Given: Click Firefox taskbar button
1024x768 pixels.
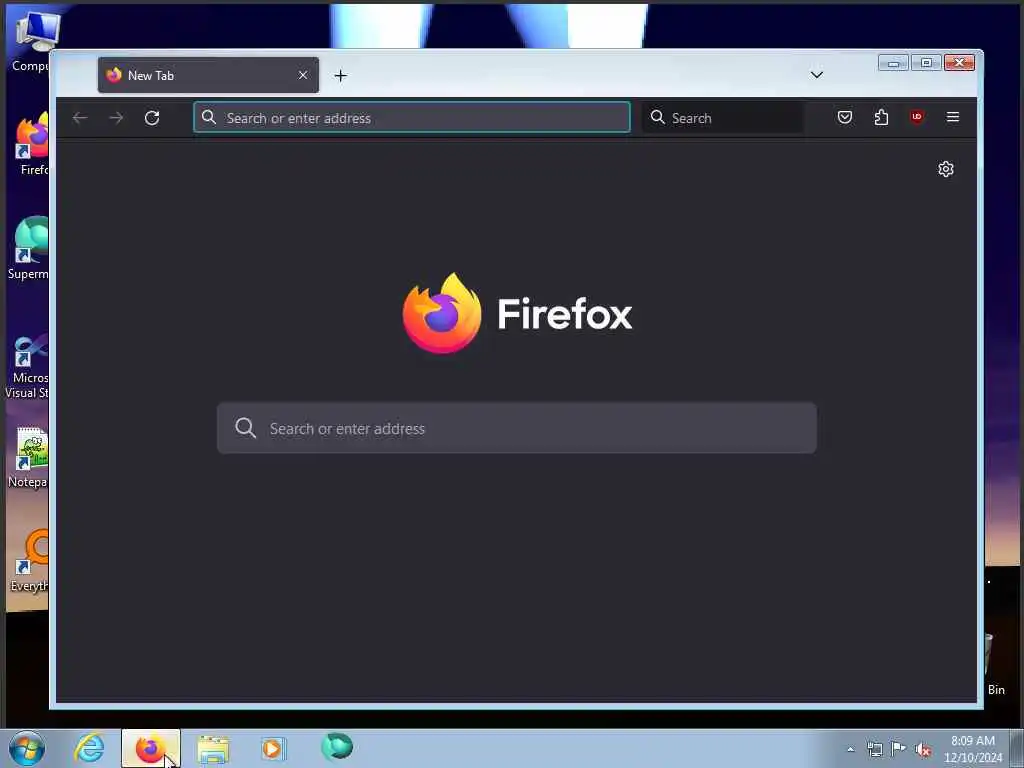Looking at the screenshot, I should coord(151,748).
